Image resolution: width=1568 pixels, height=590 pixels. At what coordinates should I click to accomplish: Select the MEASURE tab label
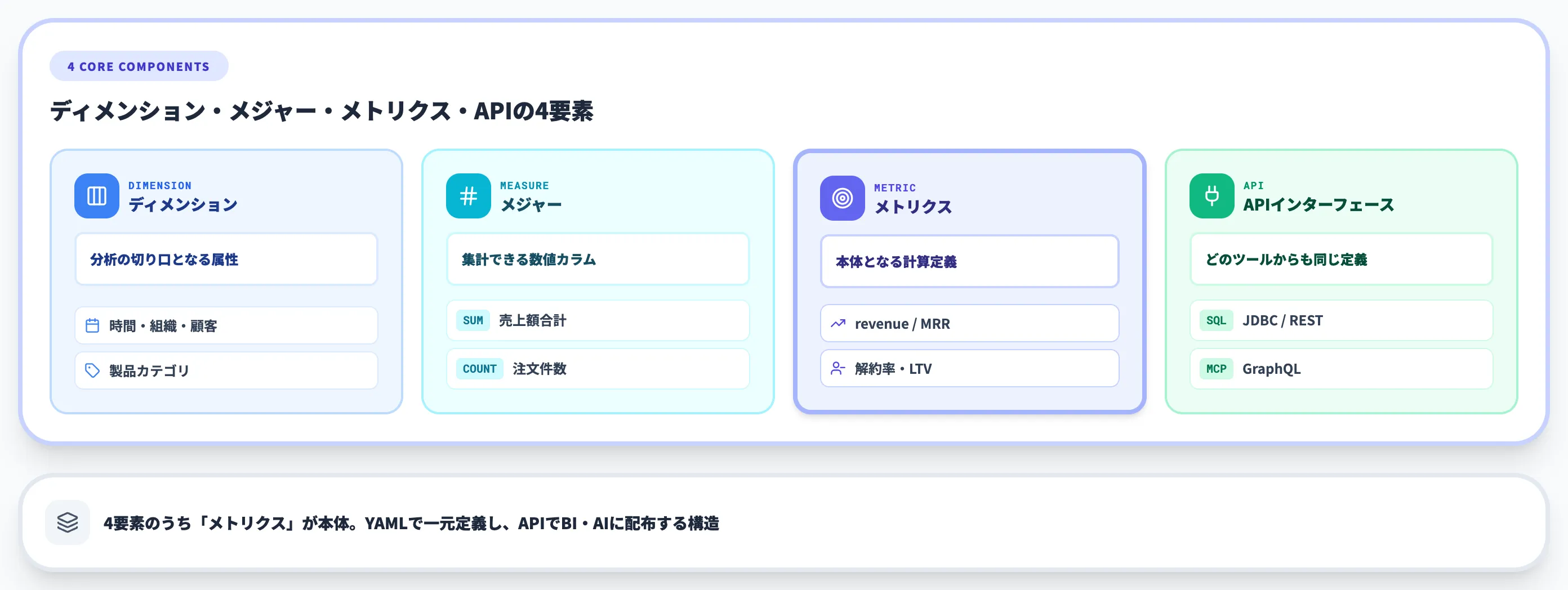pos(524,186)
